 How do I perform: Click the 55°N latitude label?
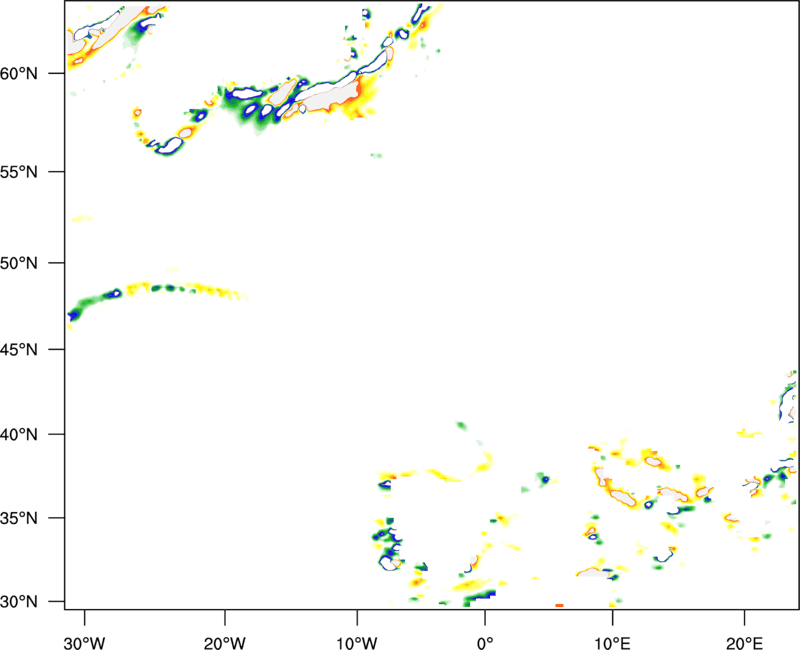tap(19, 172)
